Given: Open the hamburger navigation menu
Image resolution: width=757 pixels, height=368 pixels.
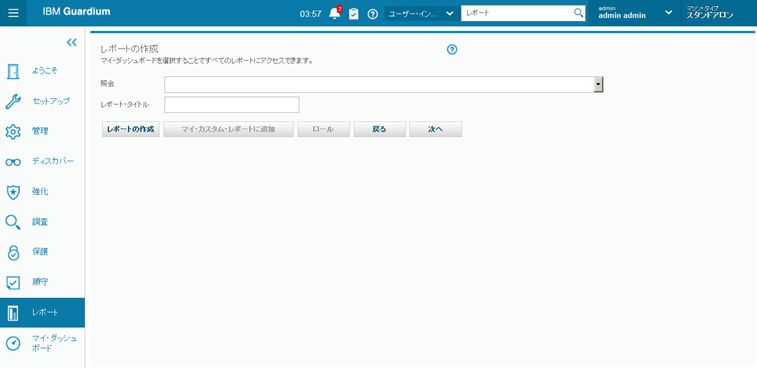Looking at the screenshot, I should pyautogui.click(x=14, y=13).
